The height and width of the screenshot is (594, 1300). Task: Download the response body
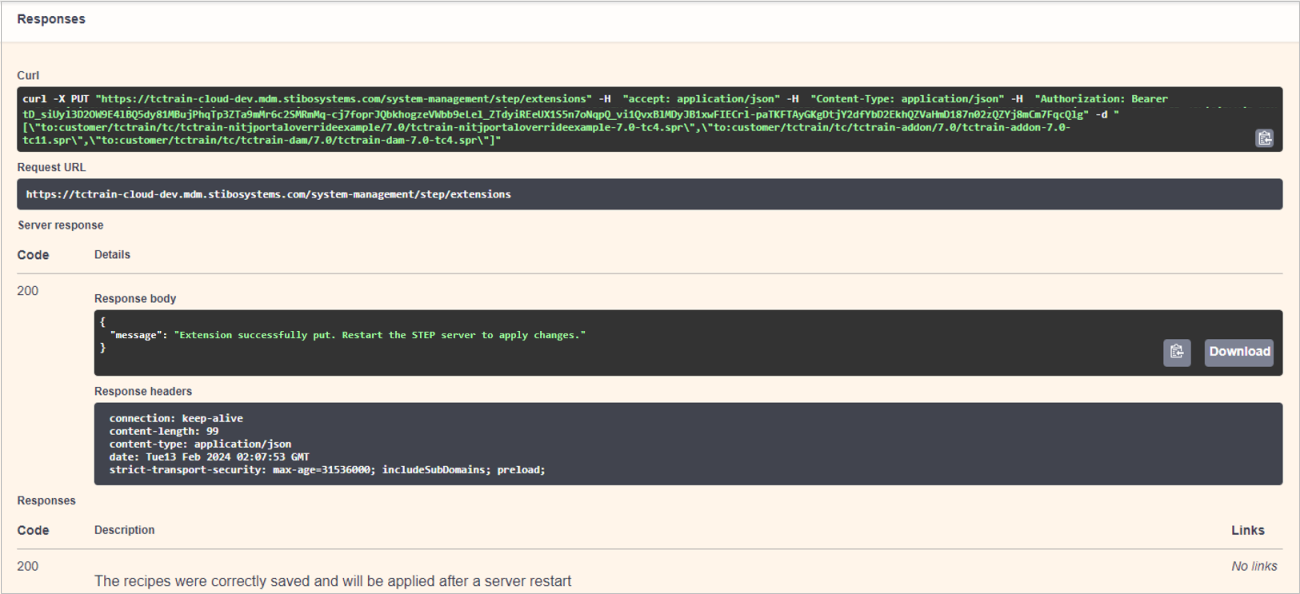point(1238,352)
